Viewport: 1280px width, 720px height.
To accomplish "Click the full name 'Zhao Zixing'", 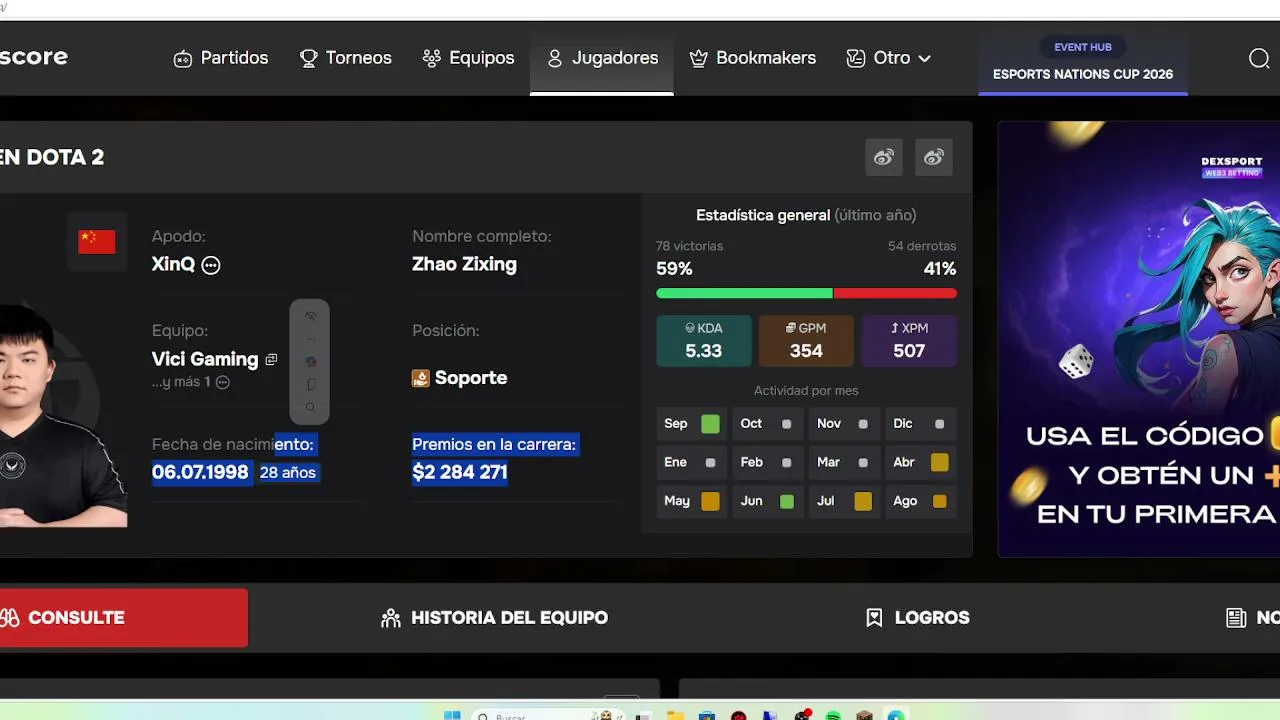I will tap(464, 265).
